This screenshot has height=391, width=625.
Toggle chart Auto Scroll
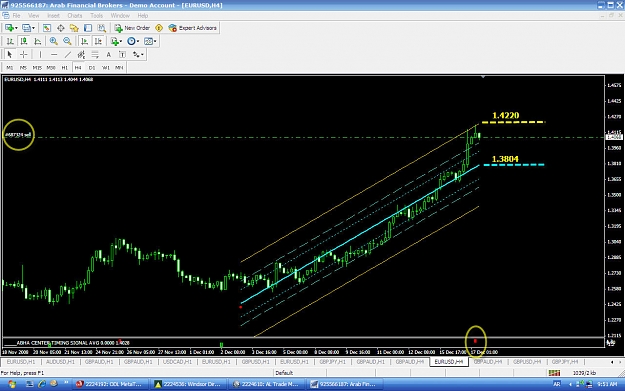tap(84, 41)
